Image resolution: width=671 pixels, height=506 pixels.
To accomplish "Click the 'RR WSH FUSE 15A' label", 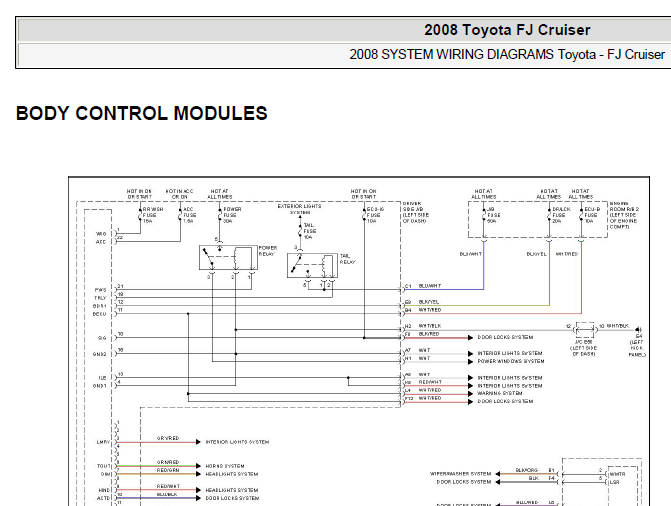I will [x=153, y=215].
